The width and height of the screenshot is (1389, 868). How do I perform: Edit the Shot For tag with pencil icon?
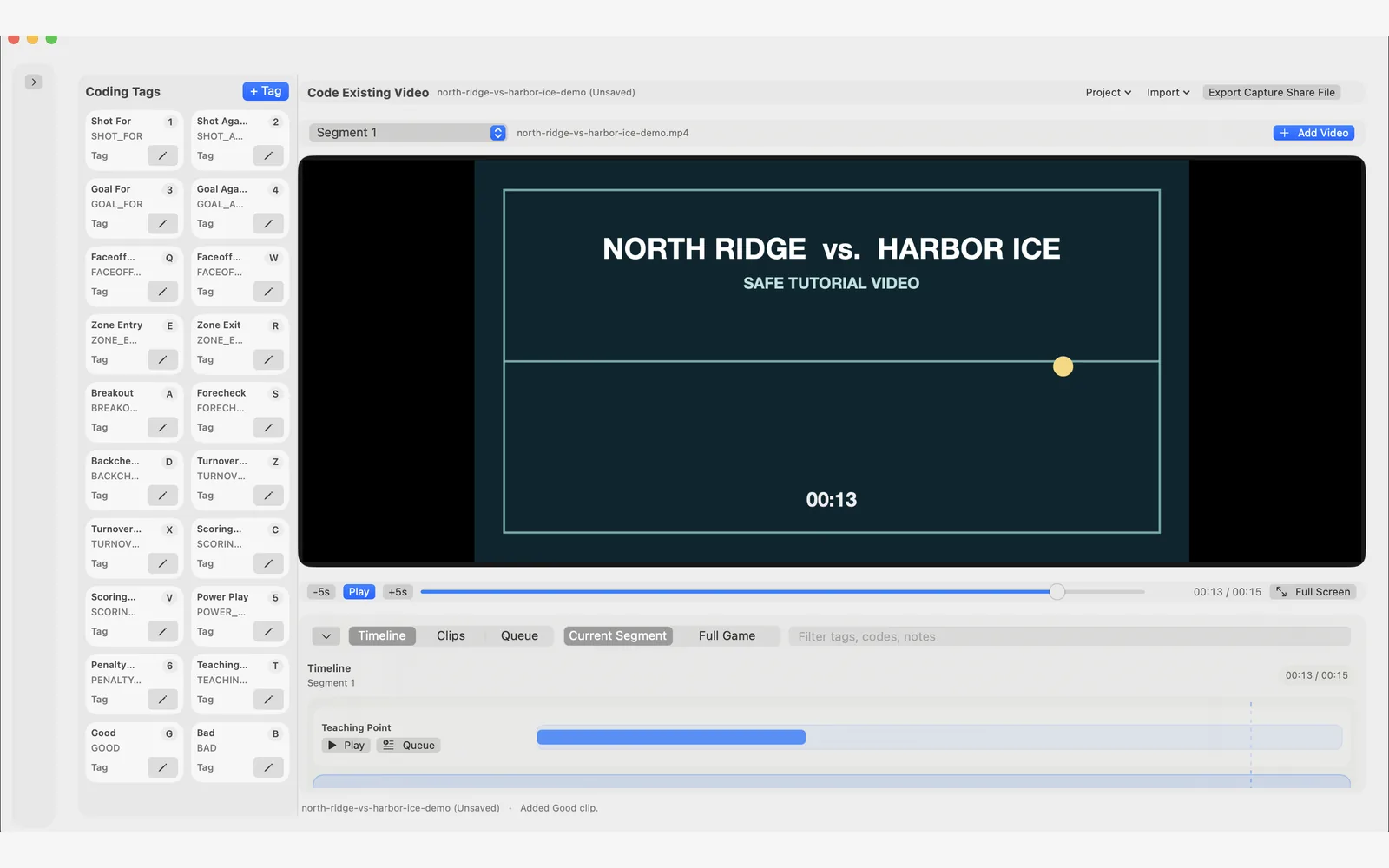[x=162, y=155]
